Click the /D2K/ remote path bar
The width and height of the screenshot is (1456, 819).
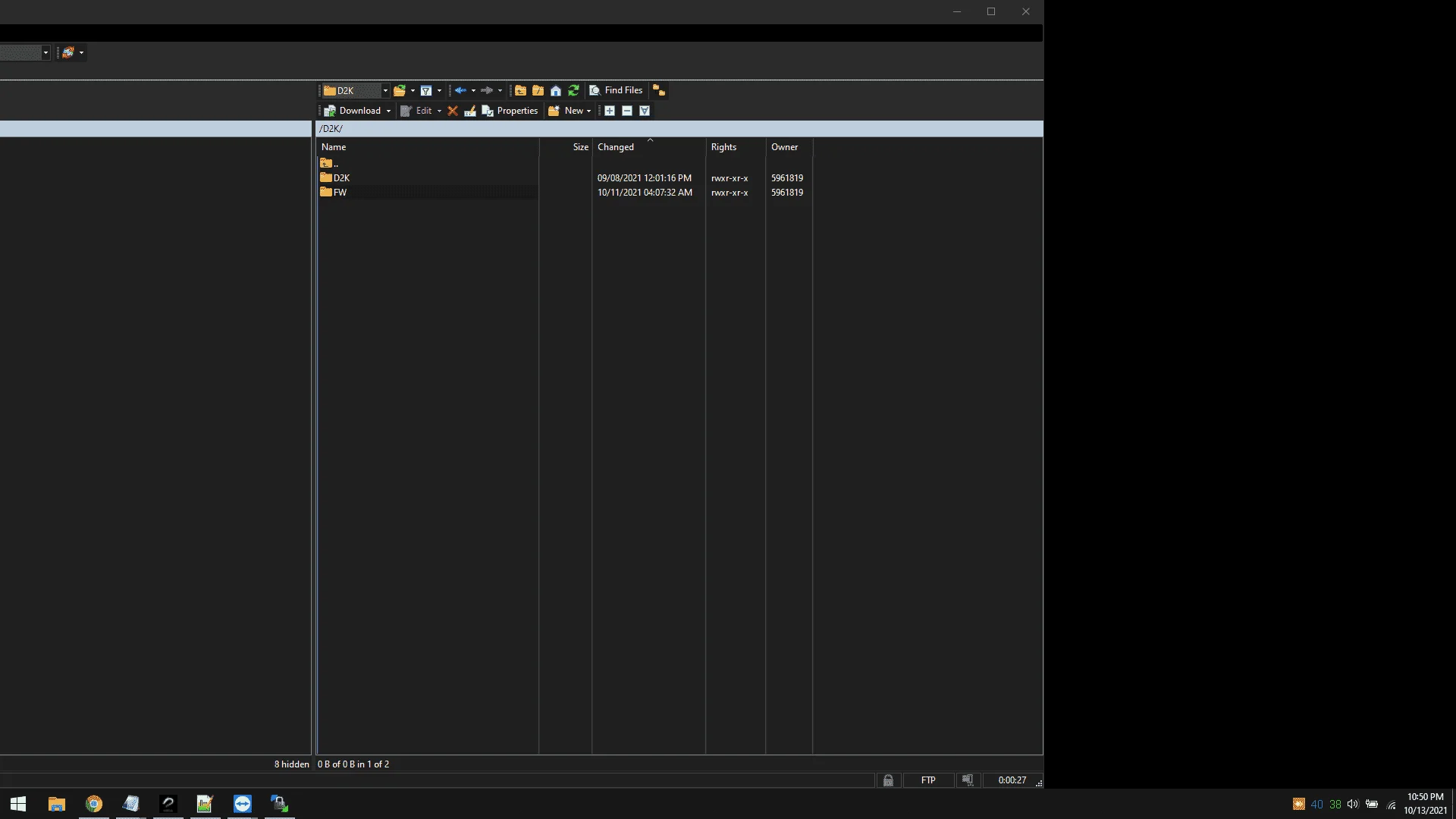click(x=679, y=129)
